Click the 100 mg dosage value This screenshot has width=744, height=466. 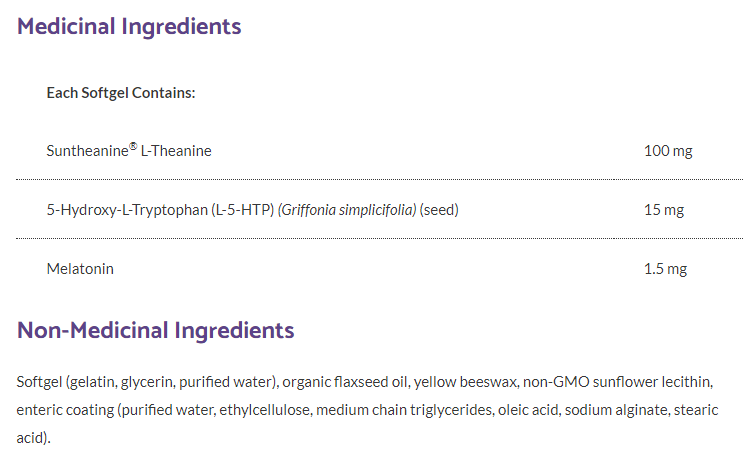coord(668,151)
